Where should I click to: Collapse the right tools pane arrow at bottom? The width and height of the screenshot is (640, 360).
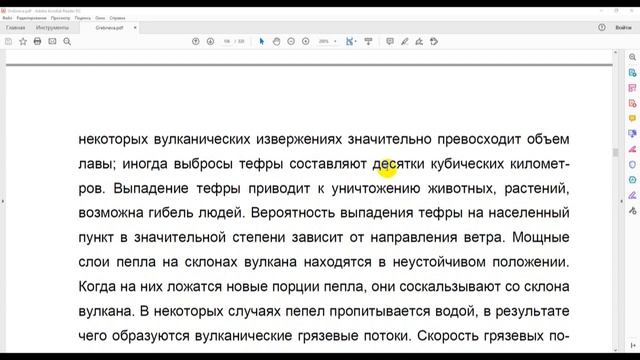click(633, 346)
